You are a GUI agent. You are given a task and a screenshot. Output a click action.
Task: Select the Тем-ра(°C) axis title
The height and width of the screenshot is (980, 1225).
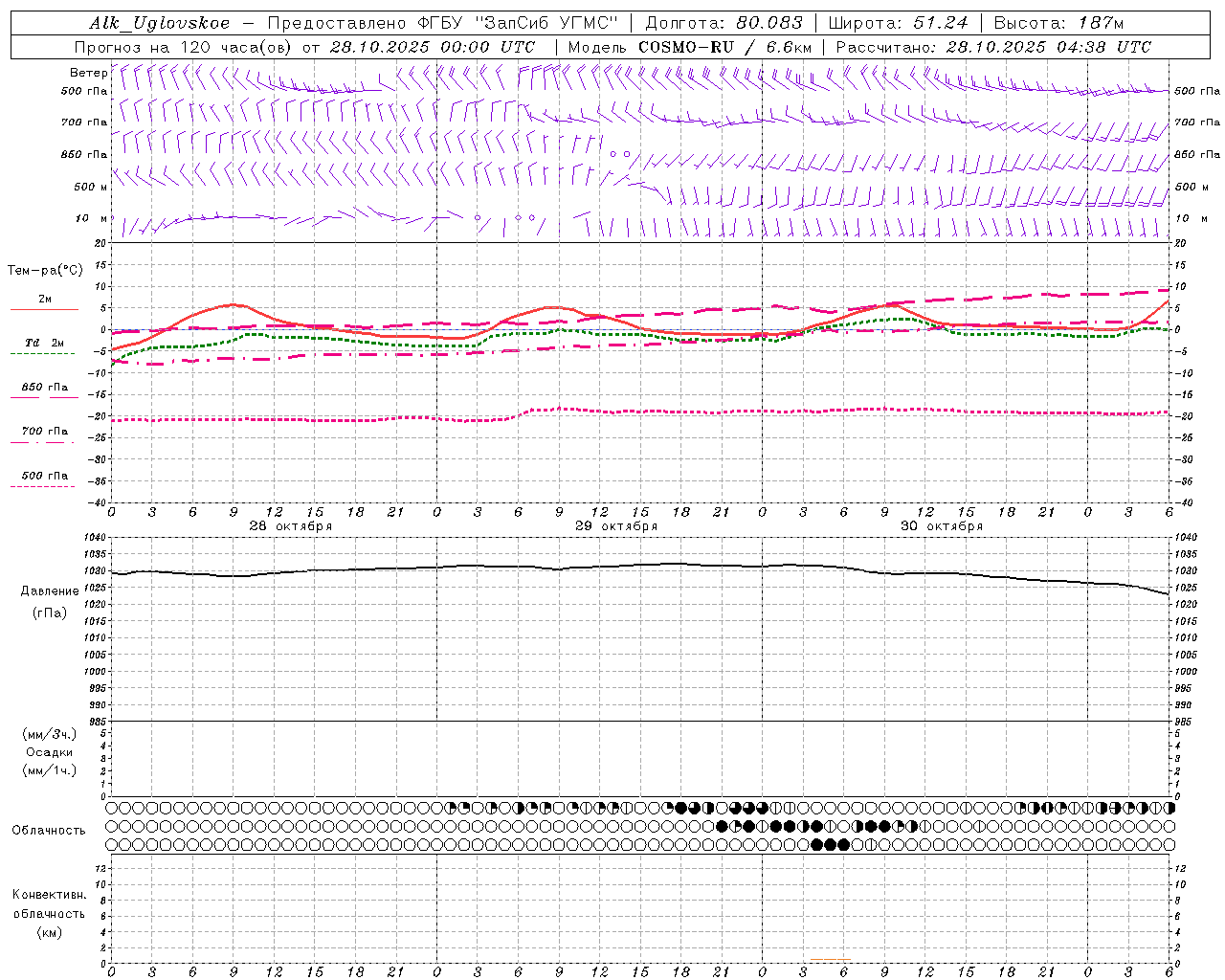pyautogui.click(x=45, y=271)
